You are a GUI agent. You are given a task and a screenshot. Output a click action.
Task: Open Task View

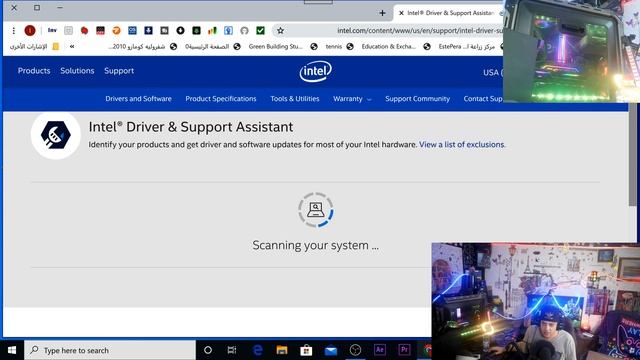[x=232, y=350]
